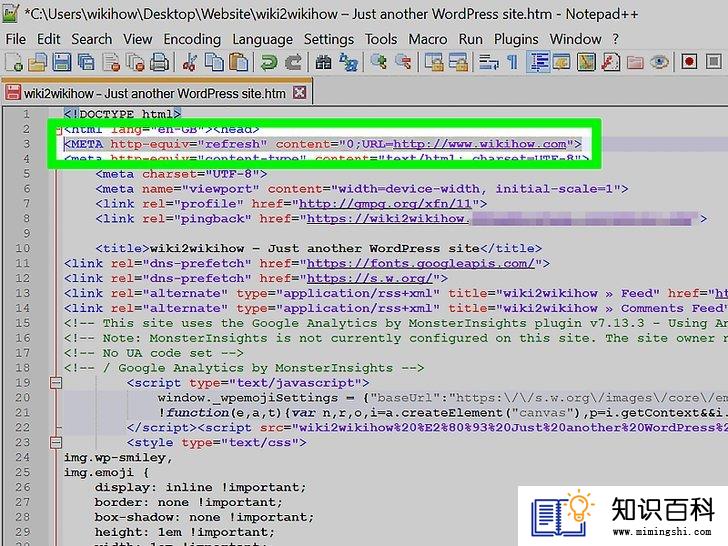Copy the selection with the Copy icon
This screenshot has height=546, width=728.
tap(214, 62)
